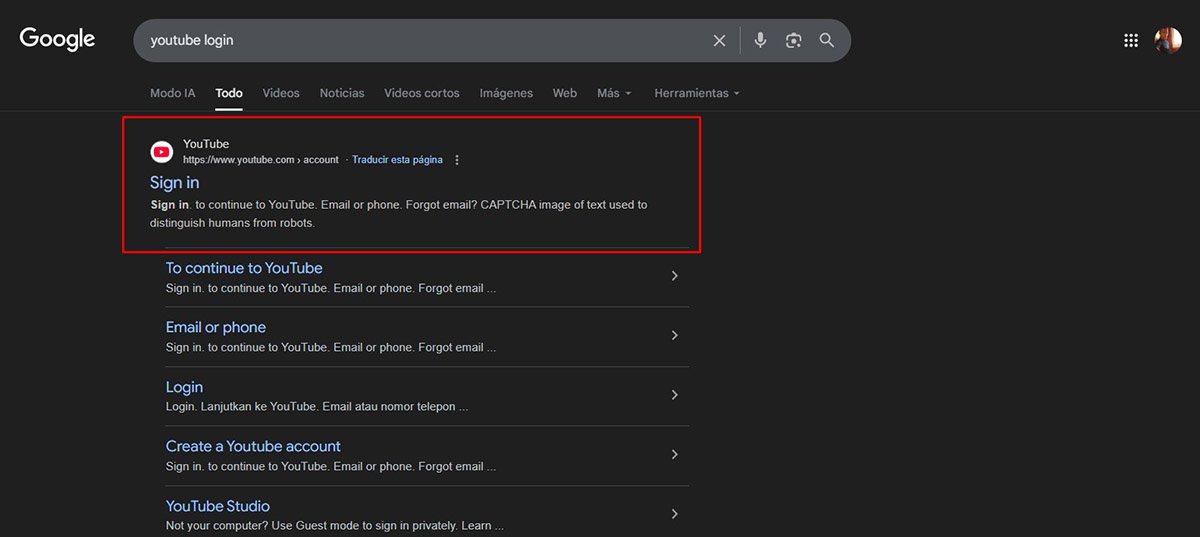Viewport: 1200px width, 537px height.
Task: Open the 'Email or phone' sitelink
Action: 216,327
